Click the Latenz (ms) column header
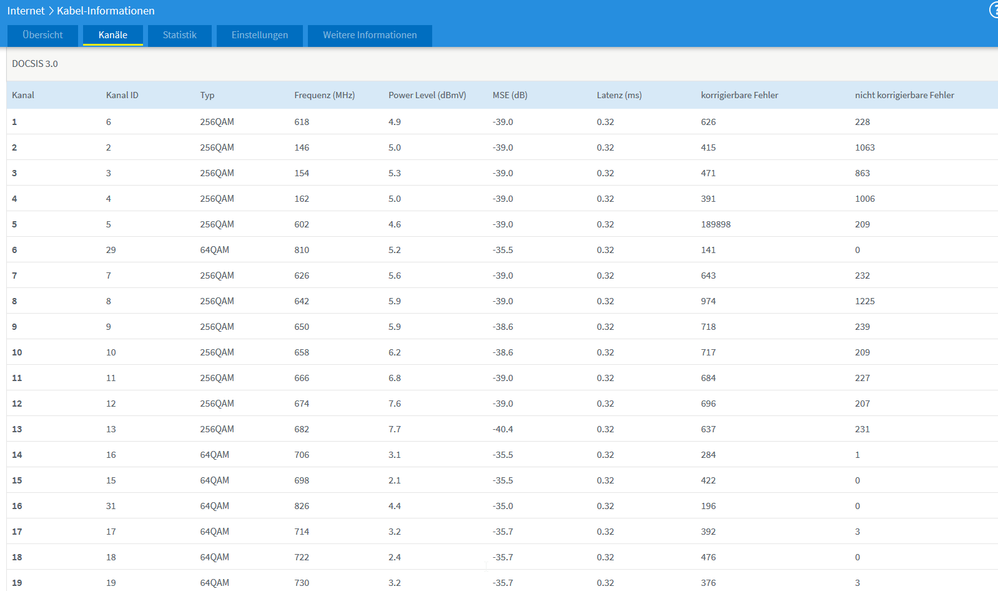This screenshot has width=998, height=591. (619, 95)
